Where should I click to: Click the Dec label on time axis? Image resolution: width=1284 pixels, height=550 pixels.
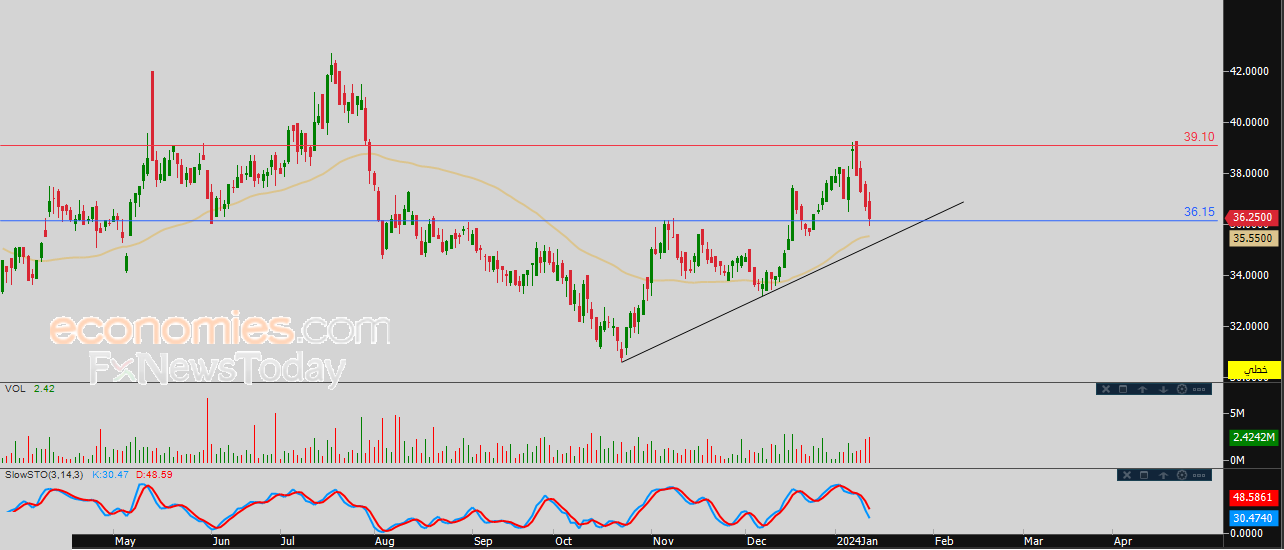click(756, 541)
